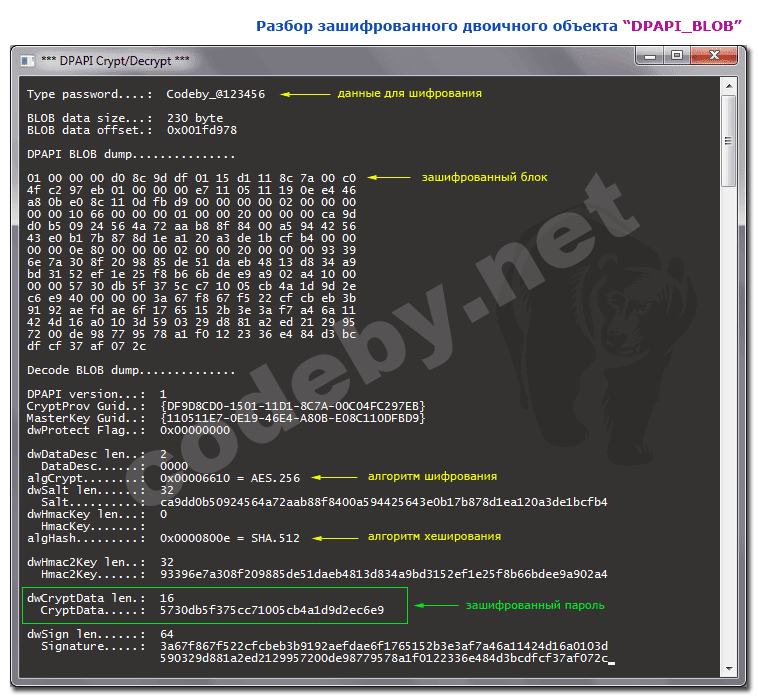758x699 pixels.
Task: Click the Salt hex value starting 'ca9dd0b5'
Action: click(x=383, y=502)
